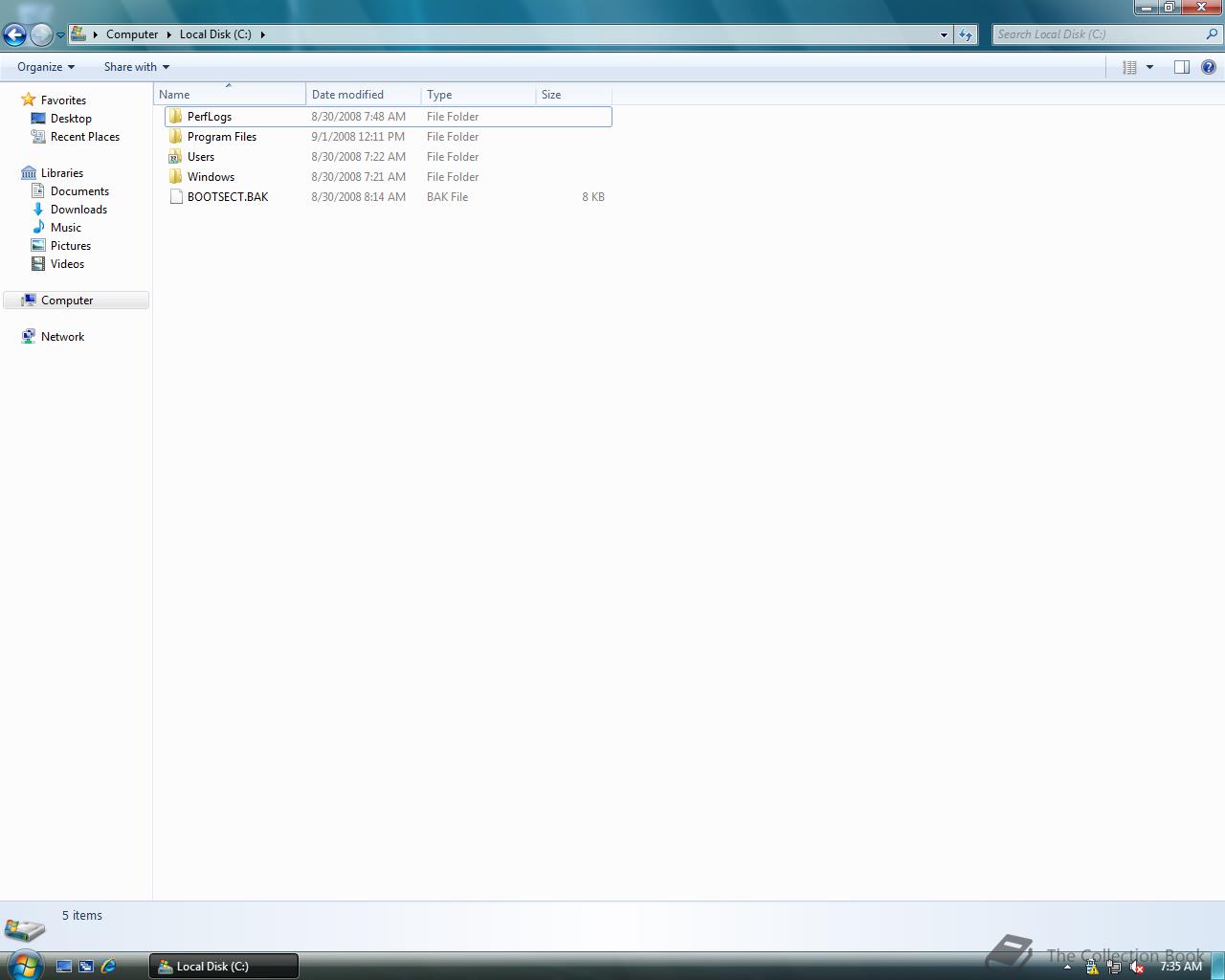Click the Refresh button beside address bar
This screenshot has height=980, width=1225.
[x=966, y=34]
